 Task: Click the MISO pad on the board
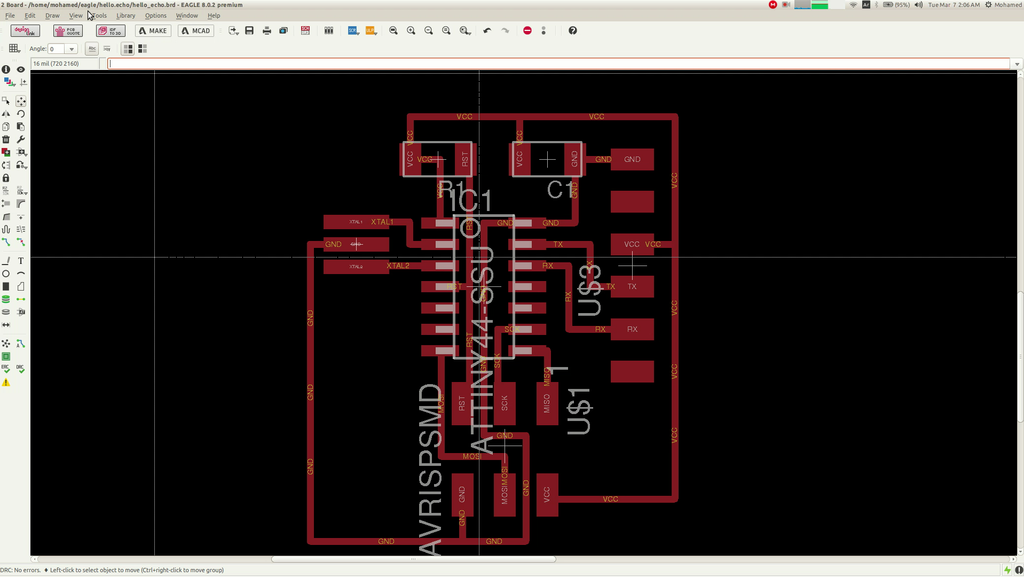coord(547,403)
